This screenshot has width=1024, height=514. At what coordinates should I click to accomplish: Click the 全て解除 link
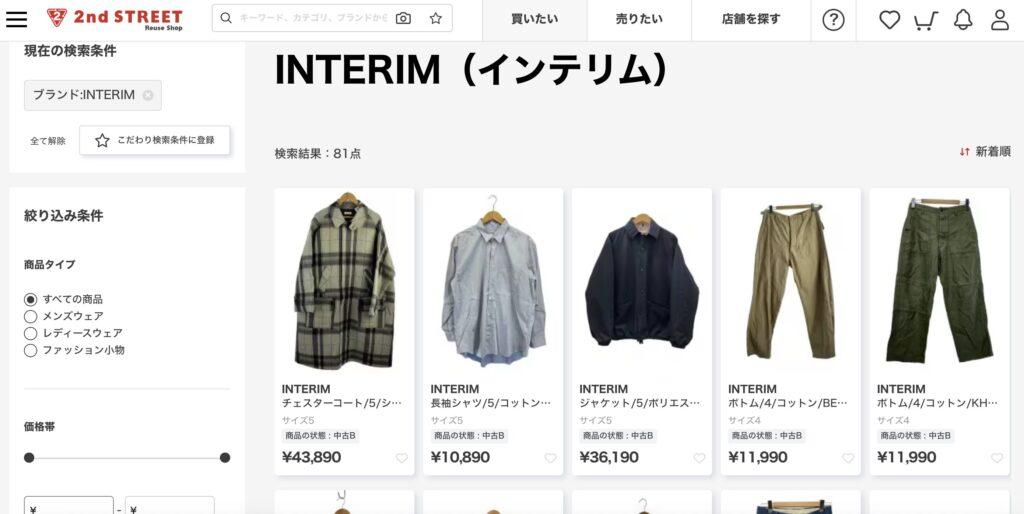point(48,141)
